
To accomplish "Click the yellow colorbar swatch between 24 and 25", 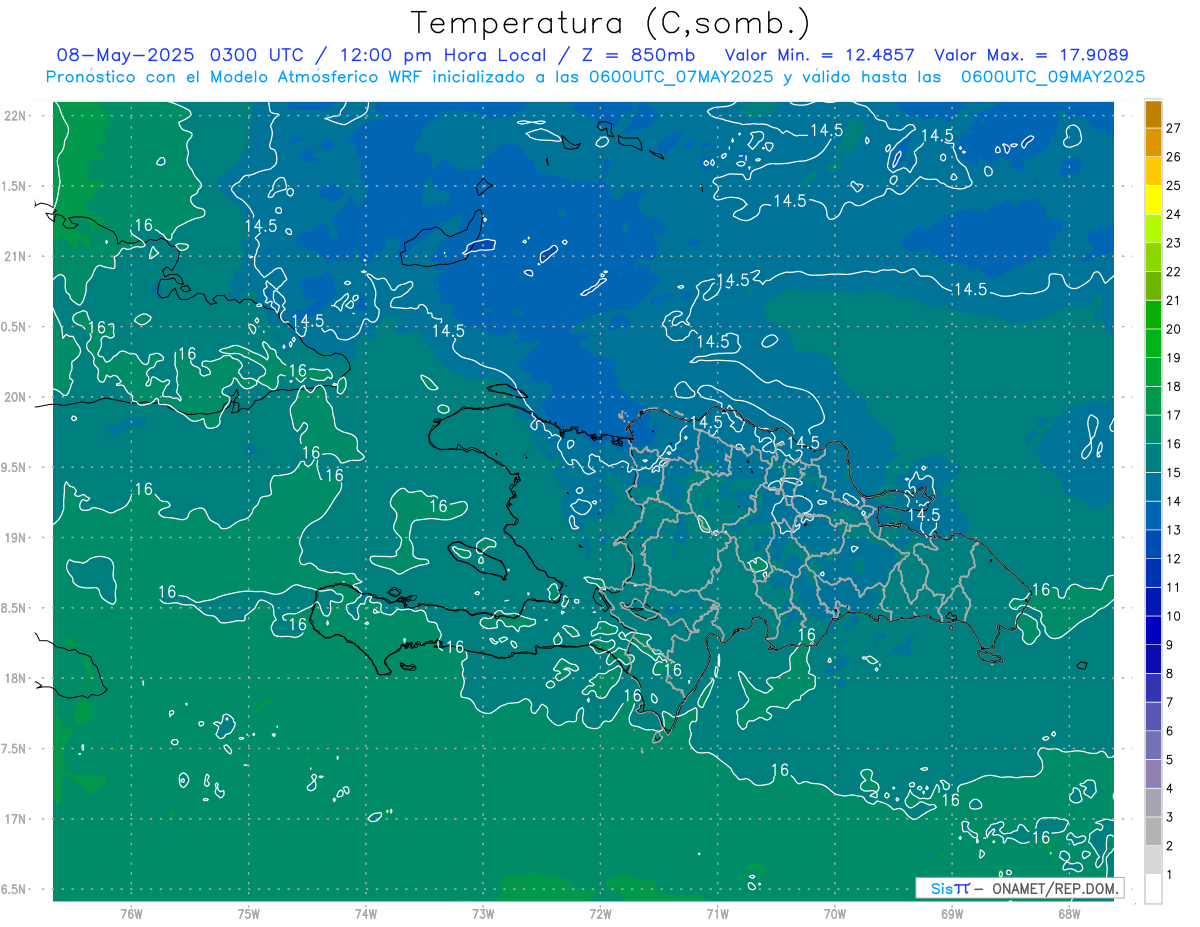I will [1153, 200].
